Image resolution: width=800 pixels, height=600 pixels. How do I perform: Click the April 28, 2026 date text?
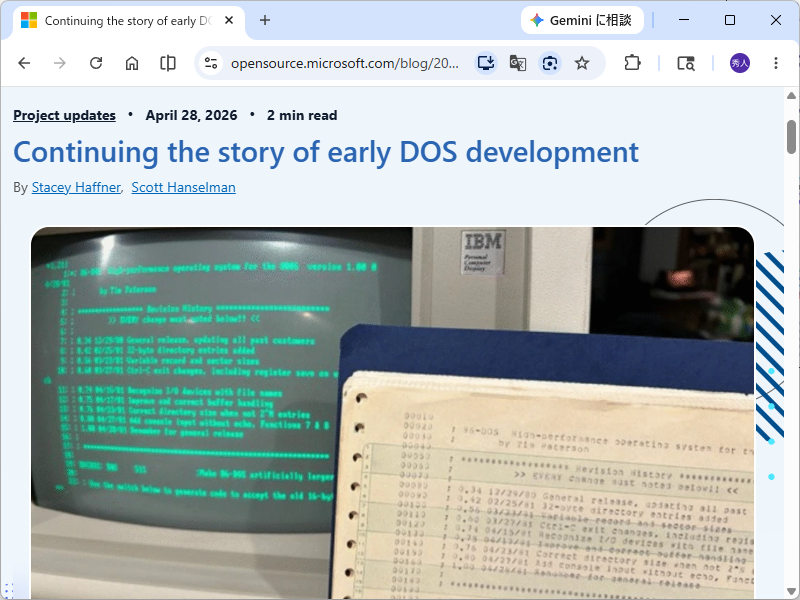(191, 115)
